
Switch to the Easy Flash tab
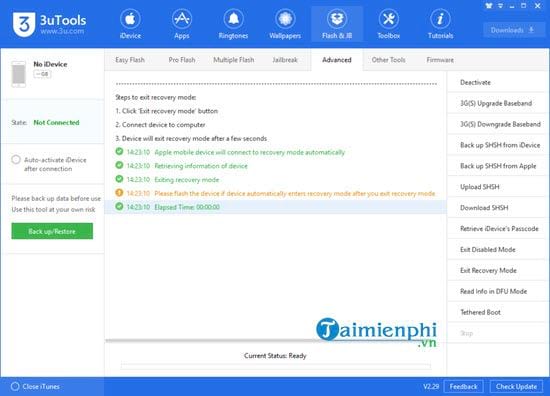coord(130,60)
